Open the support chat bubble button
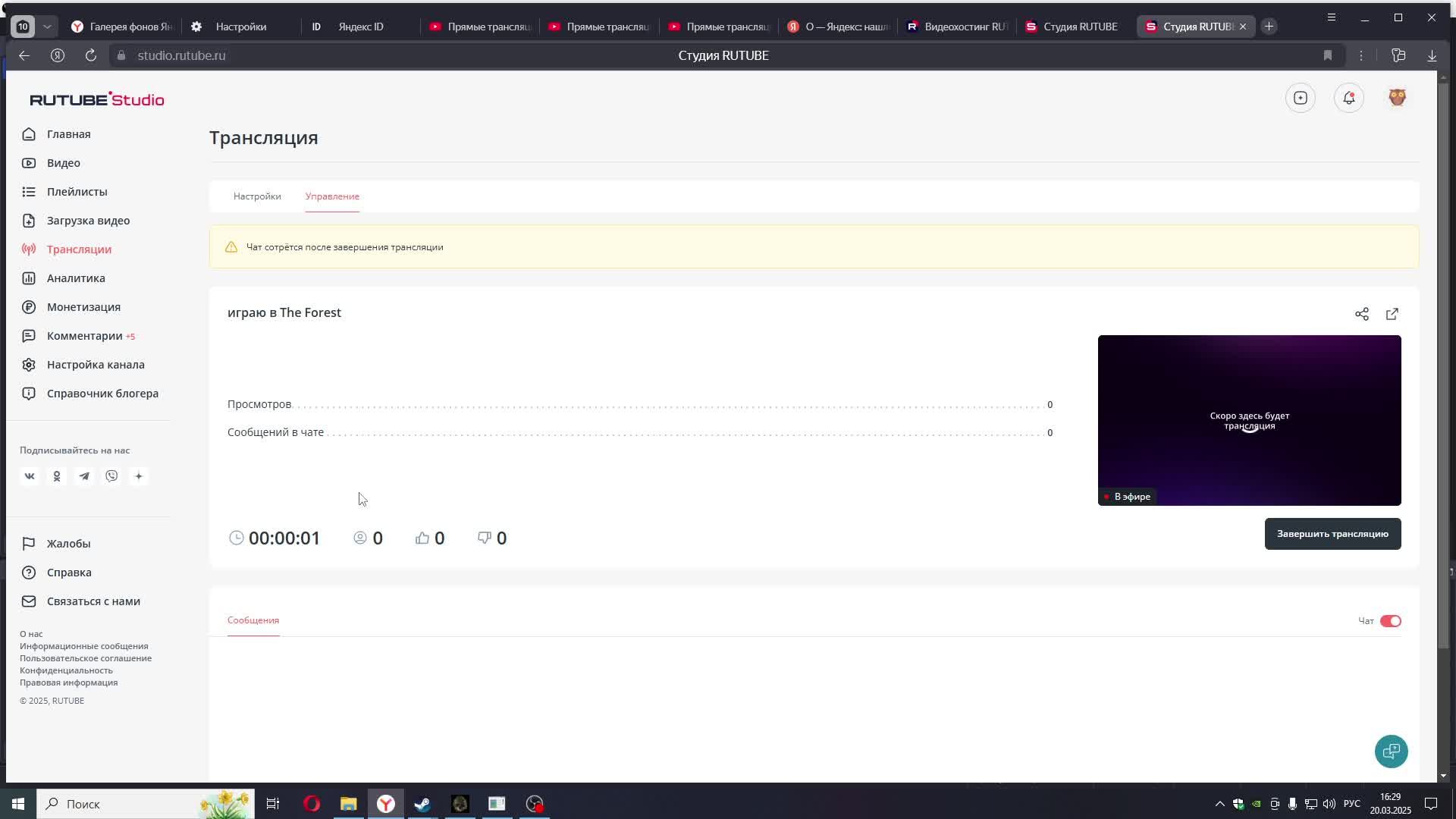Screen dimensions: 1456x819 1391,752
